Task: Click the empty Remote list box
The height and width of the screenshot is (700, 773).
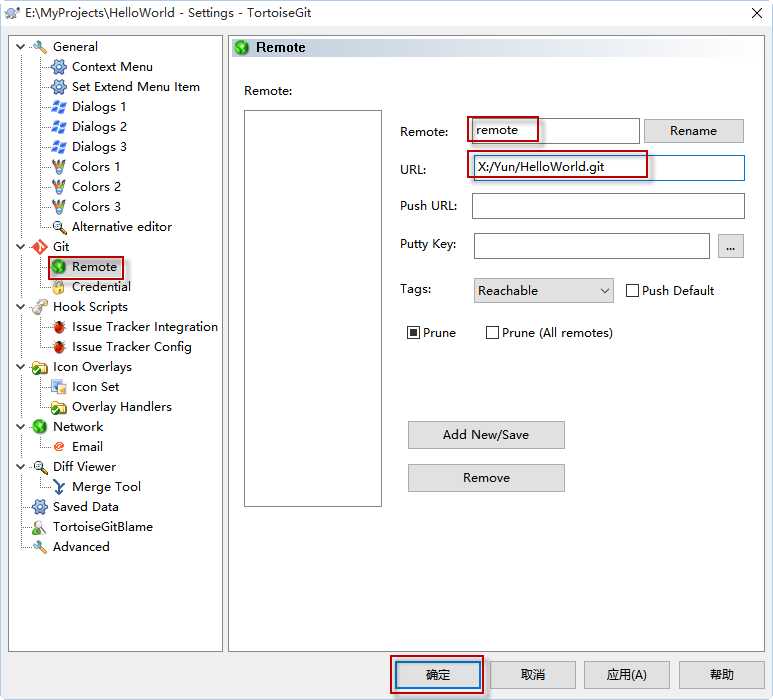Action: tap(313, 309)
